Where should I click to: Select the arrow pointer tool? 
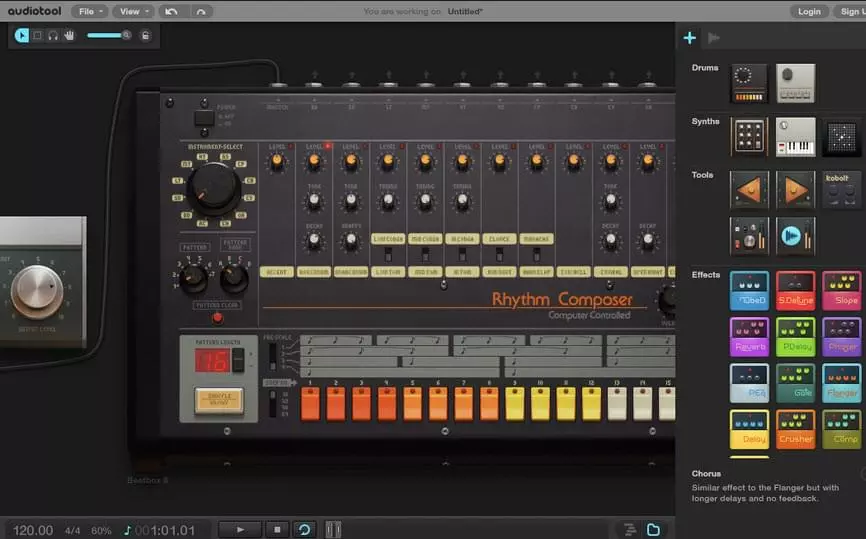[x=22, y=35]
